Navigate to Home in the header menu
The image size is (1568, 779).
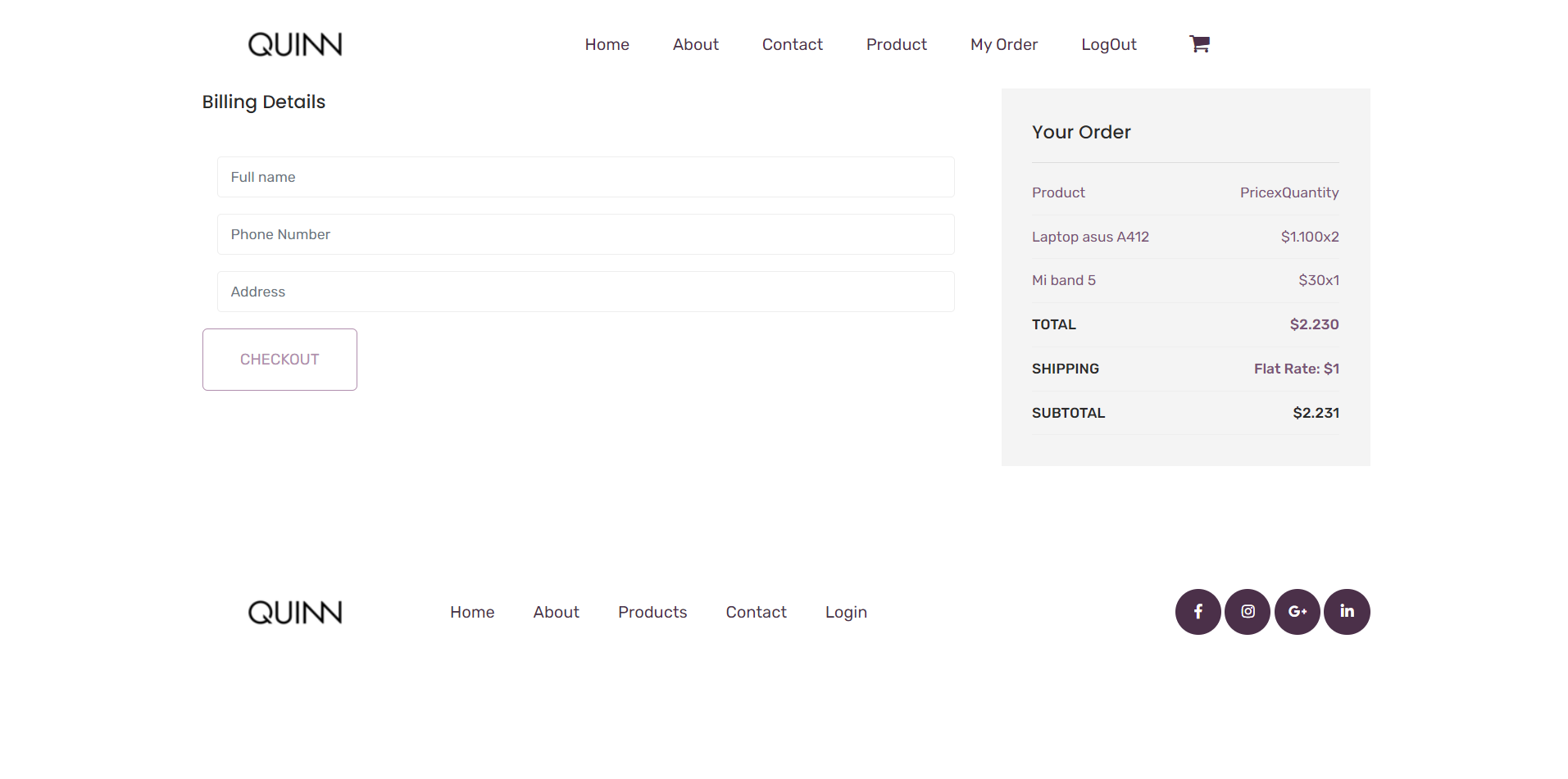coord(607,44)
